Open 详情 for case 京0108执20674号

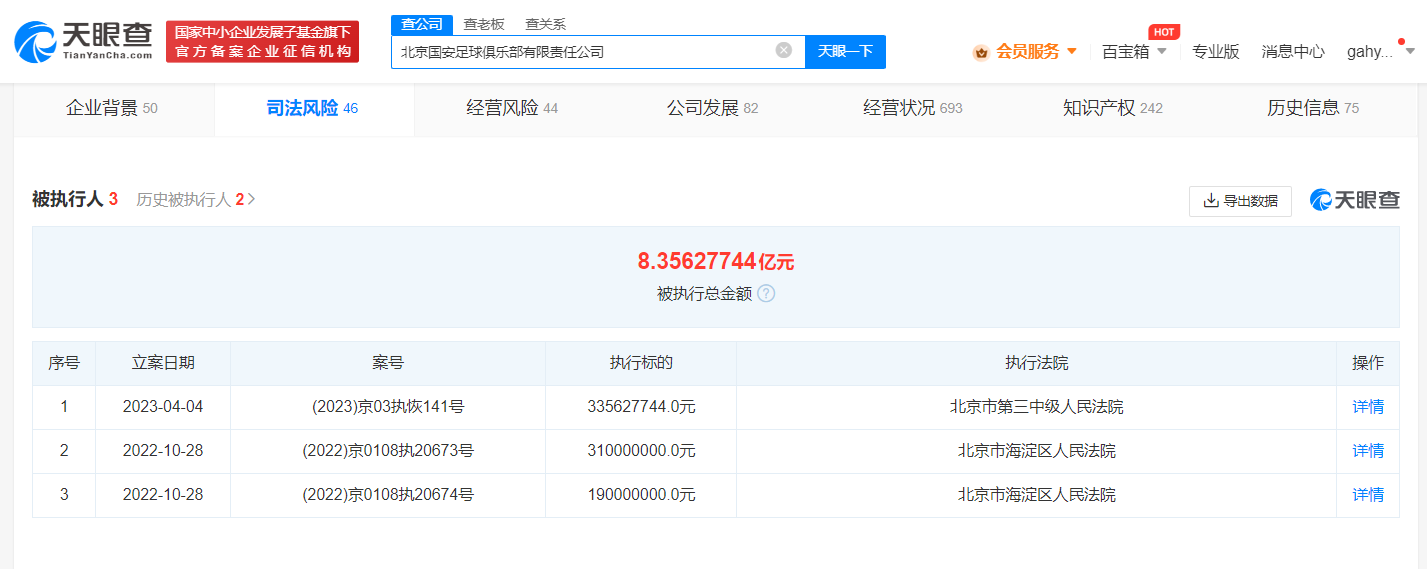(x=1367, y=495)
